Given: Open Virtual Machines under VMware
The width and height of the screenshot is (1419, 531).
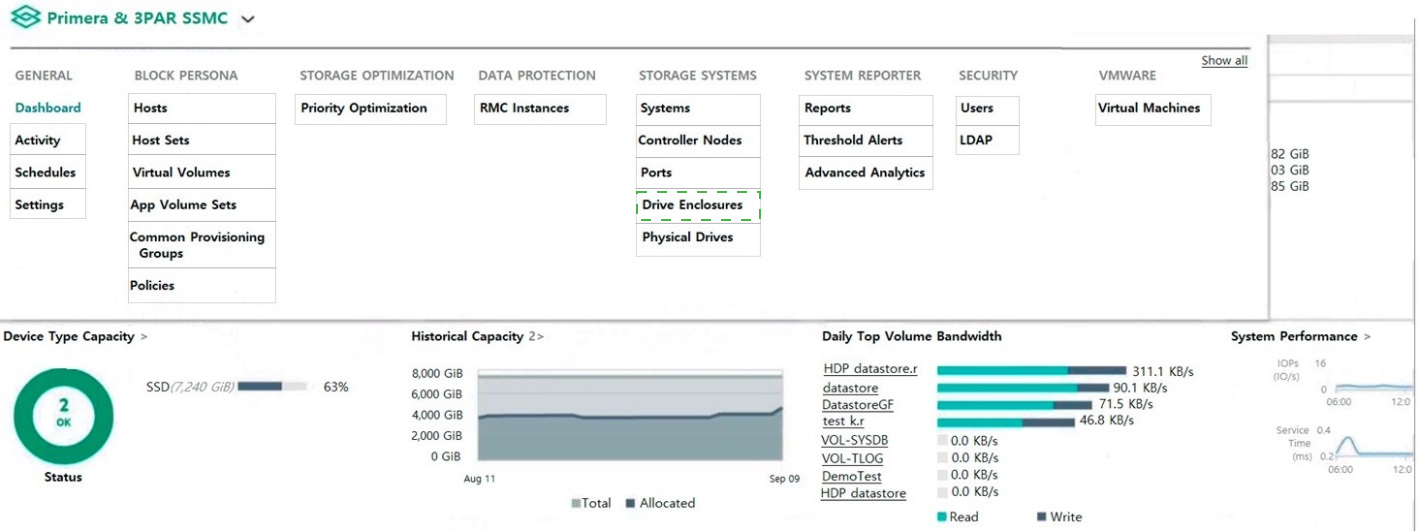Looking at the screenshot, I should pyautogui.click(x=1153, y=108).
